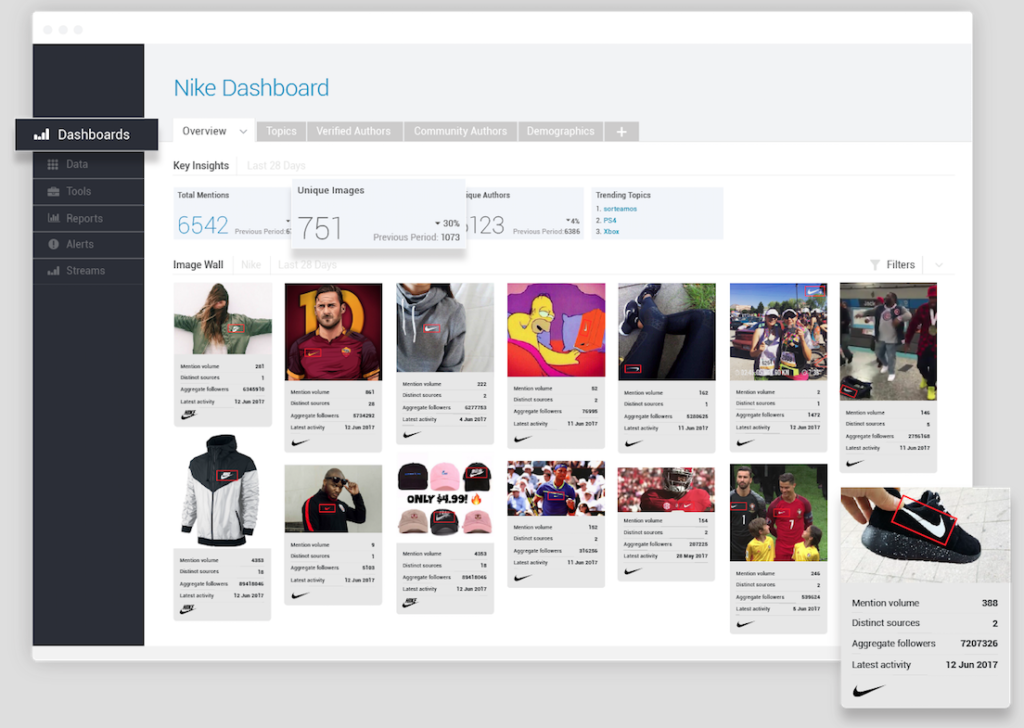Select the Overview tab

(204, 131)
